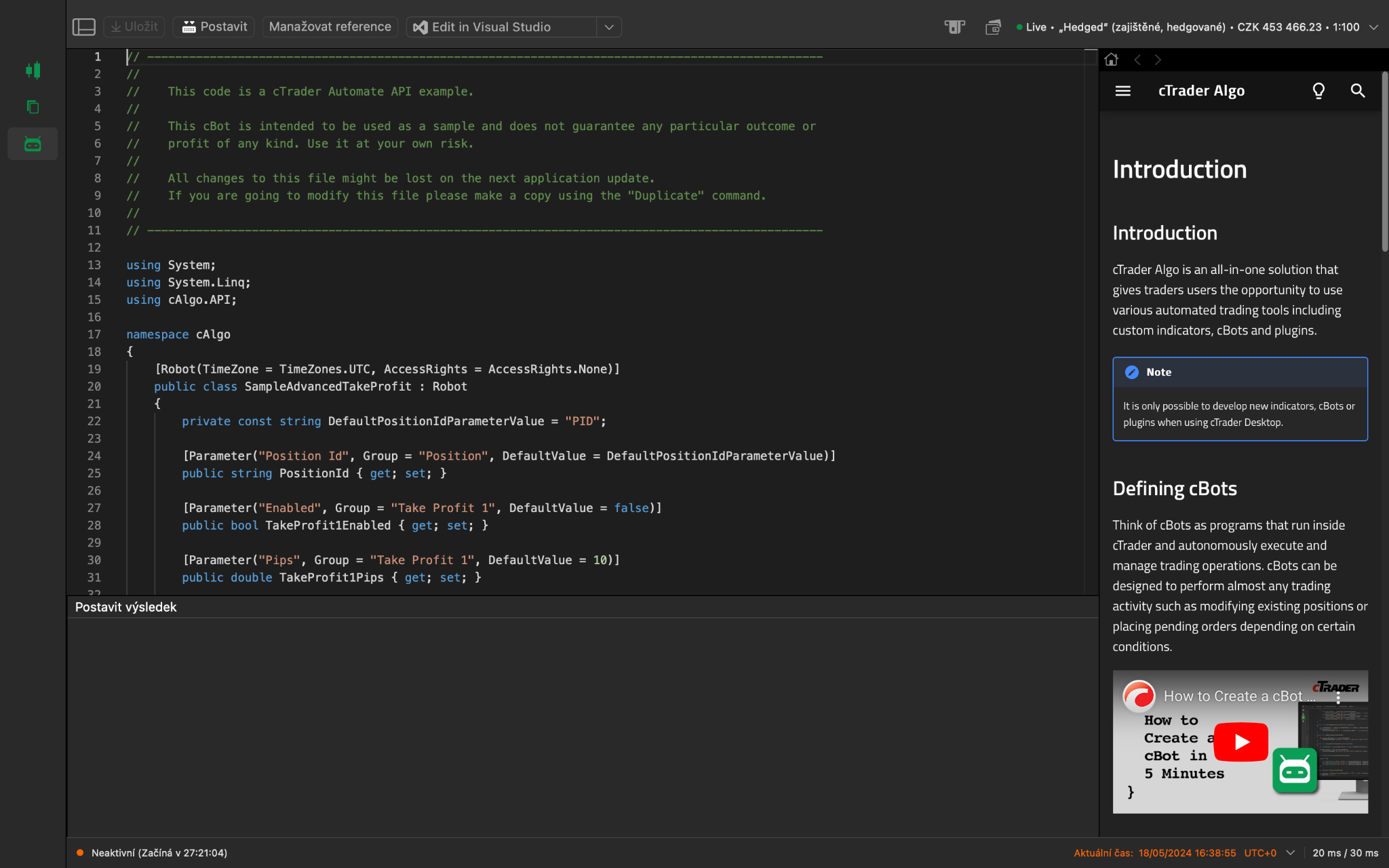Build the cBot with Postavit
This screenshot has width=1389, height=868.
[214, 27]
